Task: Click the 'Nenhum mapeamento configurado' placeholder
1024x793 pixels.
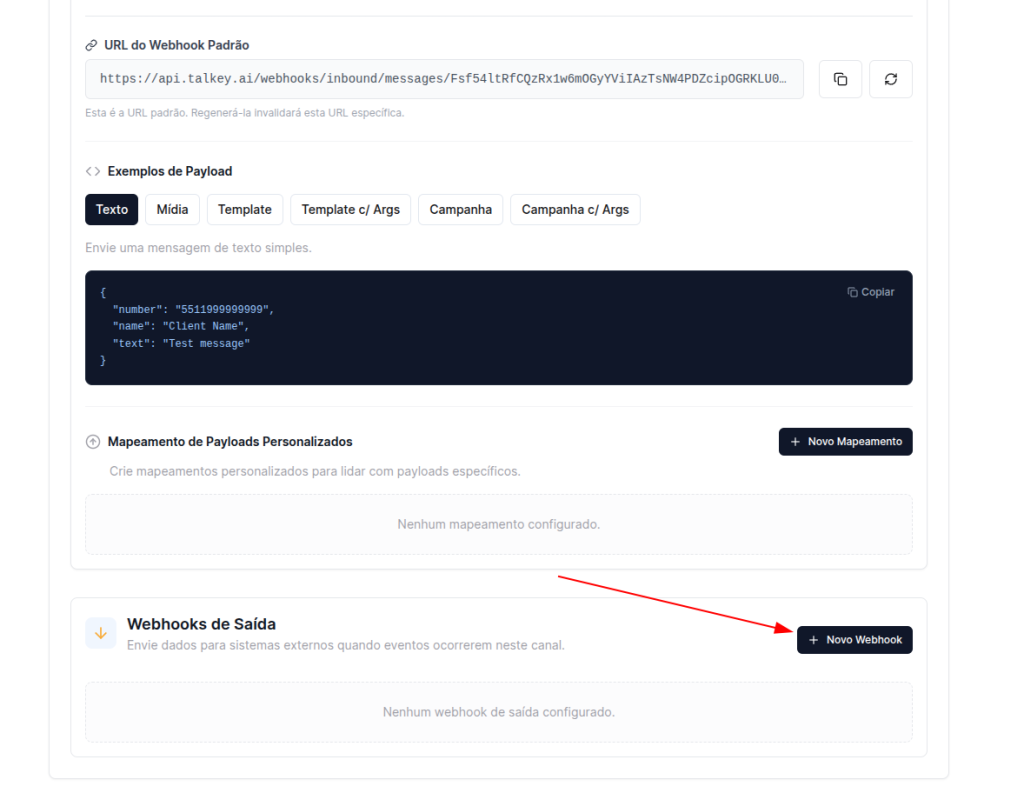Action: (x=498, y=524)
